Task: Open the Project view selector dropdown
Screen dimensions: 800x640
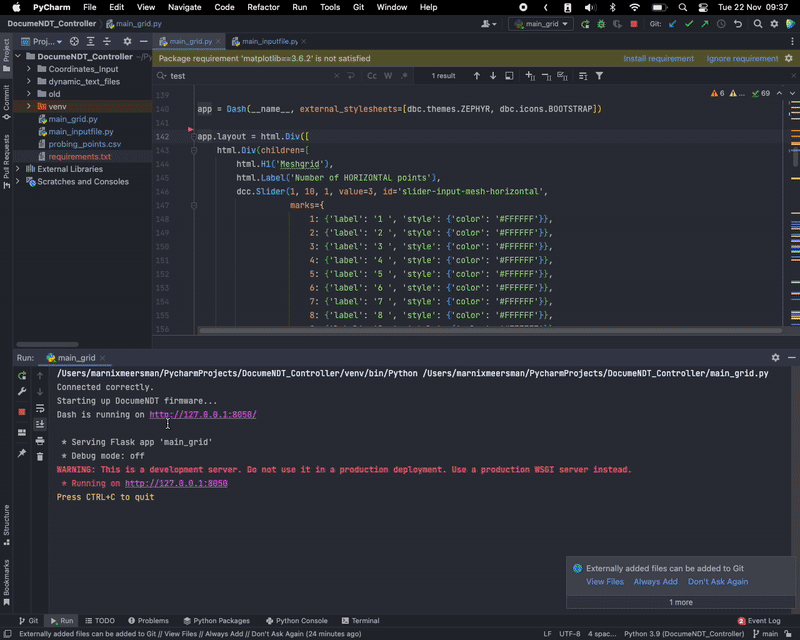Action: [x=41, y=41]
